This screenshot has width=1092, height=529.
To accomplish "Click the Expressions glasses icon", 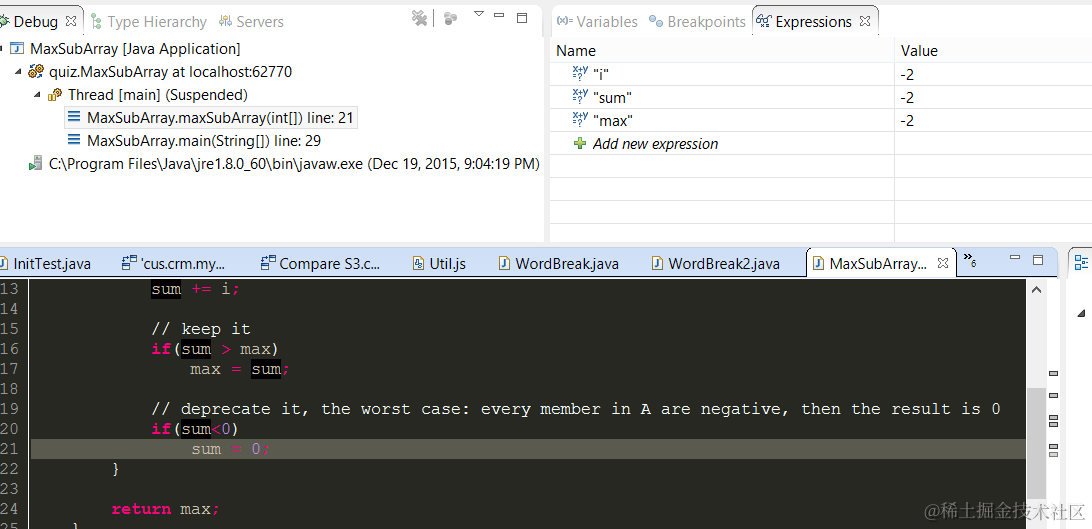I will [x=764, y=22].
